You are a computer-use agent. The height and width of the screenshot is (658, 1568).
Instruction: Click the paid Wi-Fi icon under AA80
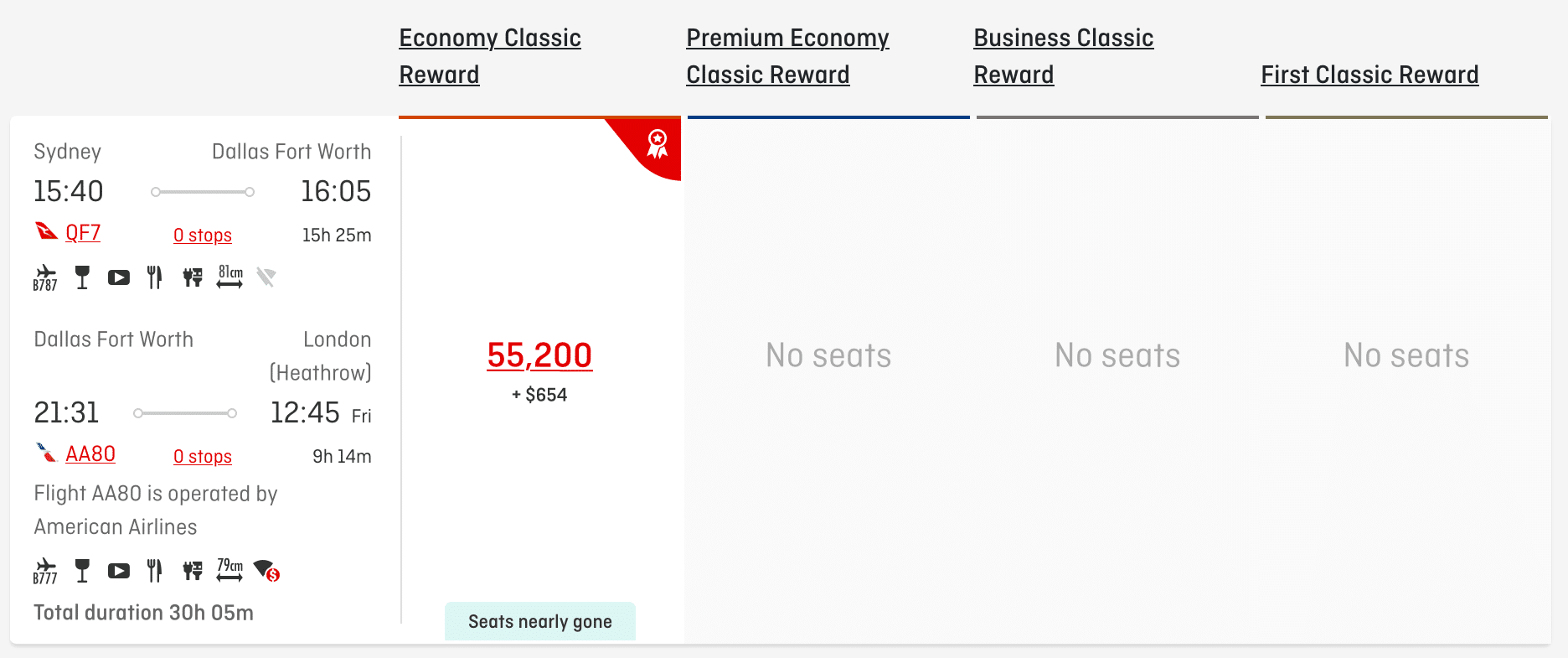click(266, 571)
